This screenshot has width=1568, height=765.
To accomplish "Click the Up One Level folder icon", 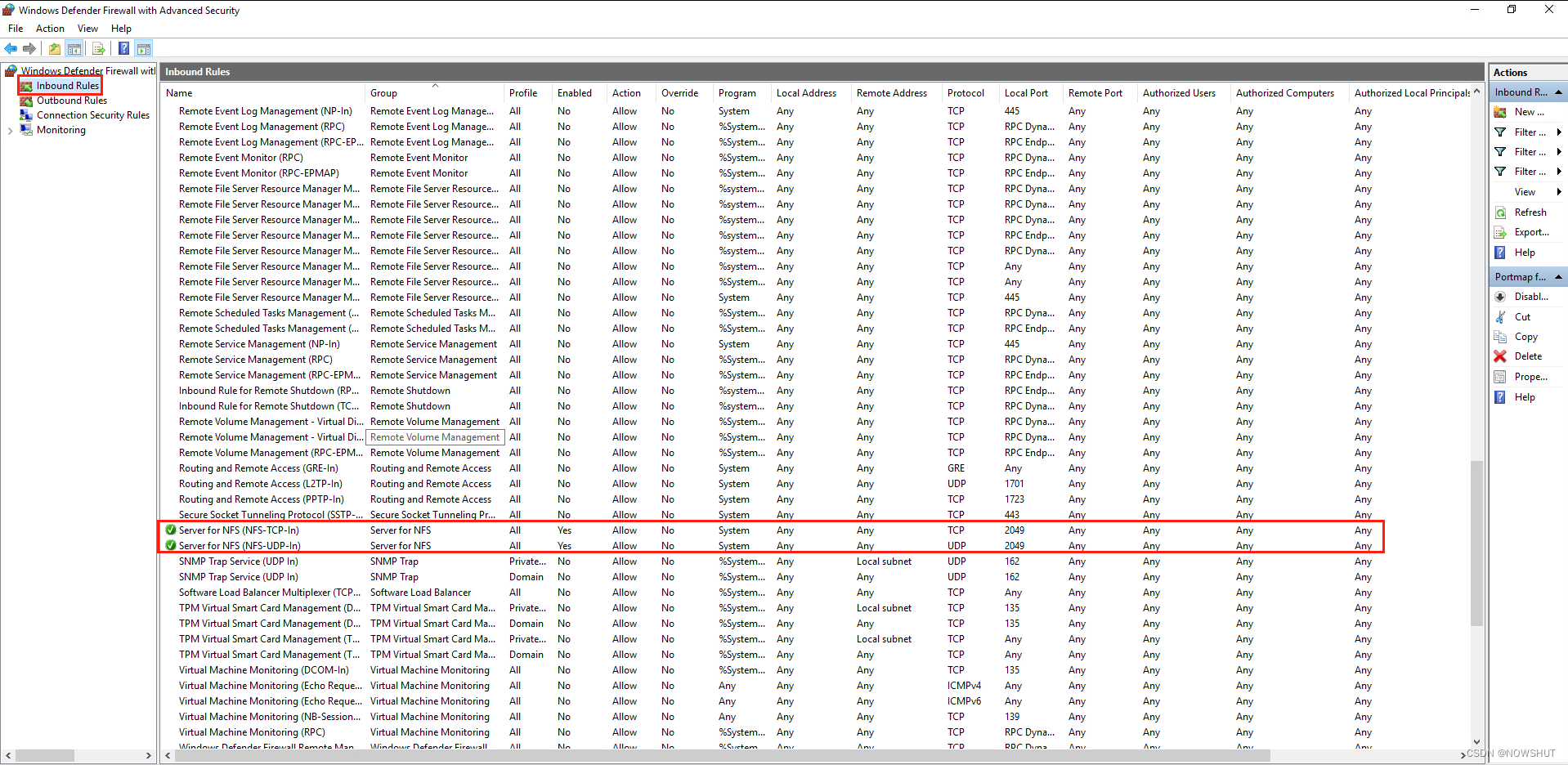I will click(x=55, y=49).
